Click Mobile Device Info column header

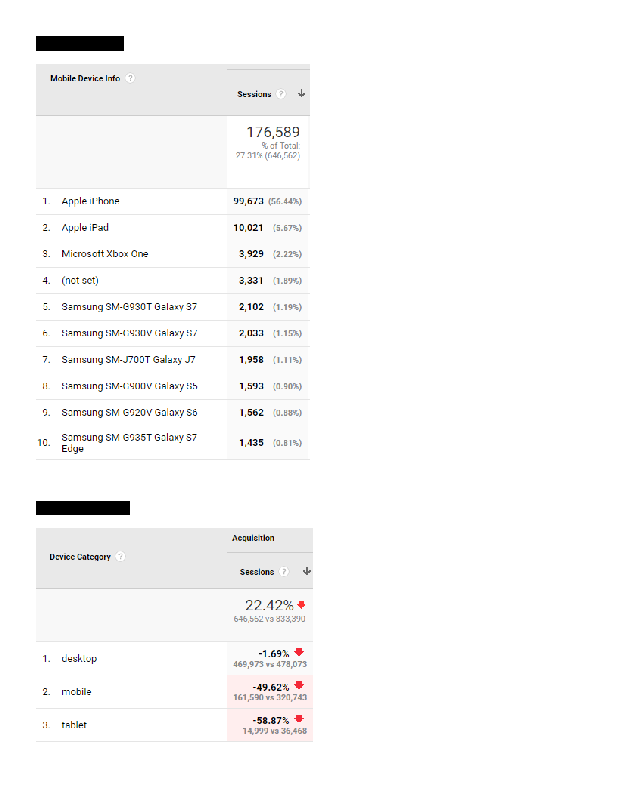[85, 78]
